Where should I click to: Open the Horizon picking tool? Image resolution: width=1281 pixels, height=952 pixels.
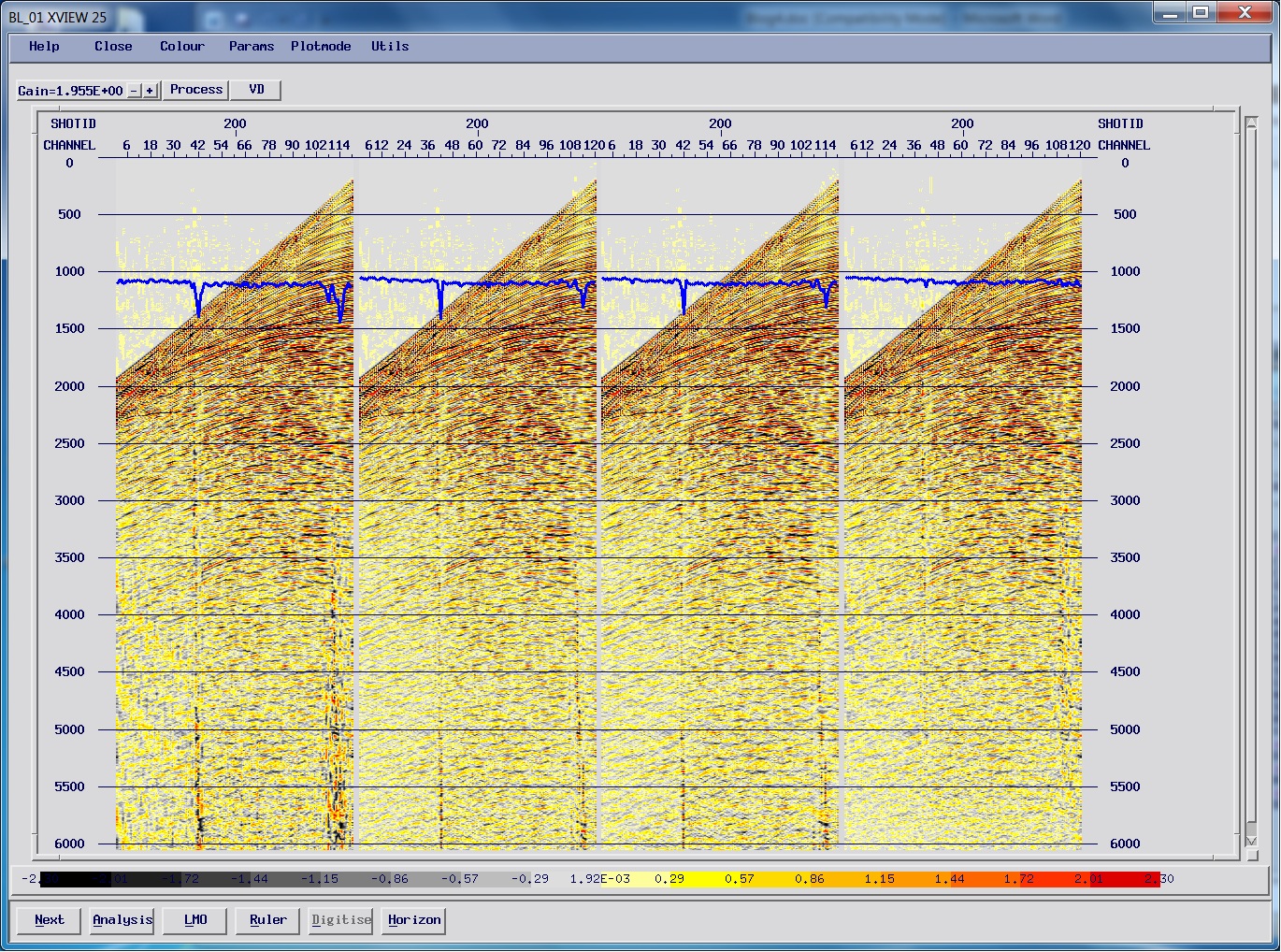[412, 920]
